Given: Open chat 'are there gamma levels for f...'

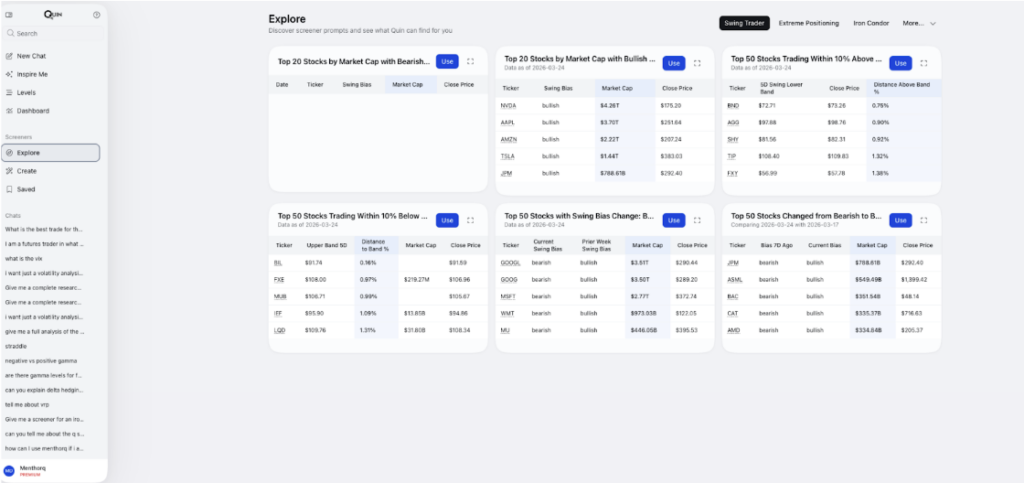Looking at the screenshot, I should pos(44,375).
